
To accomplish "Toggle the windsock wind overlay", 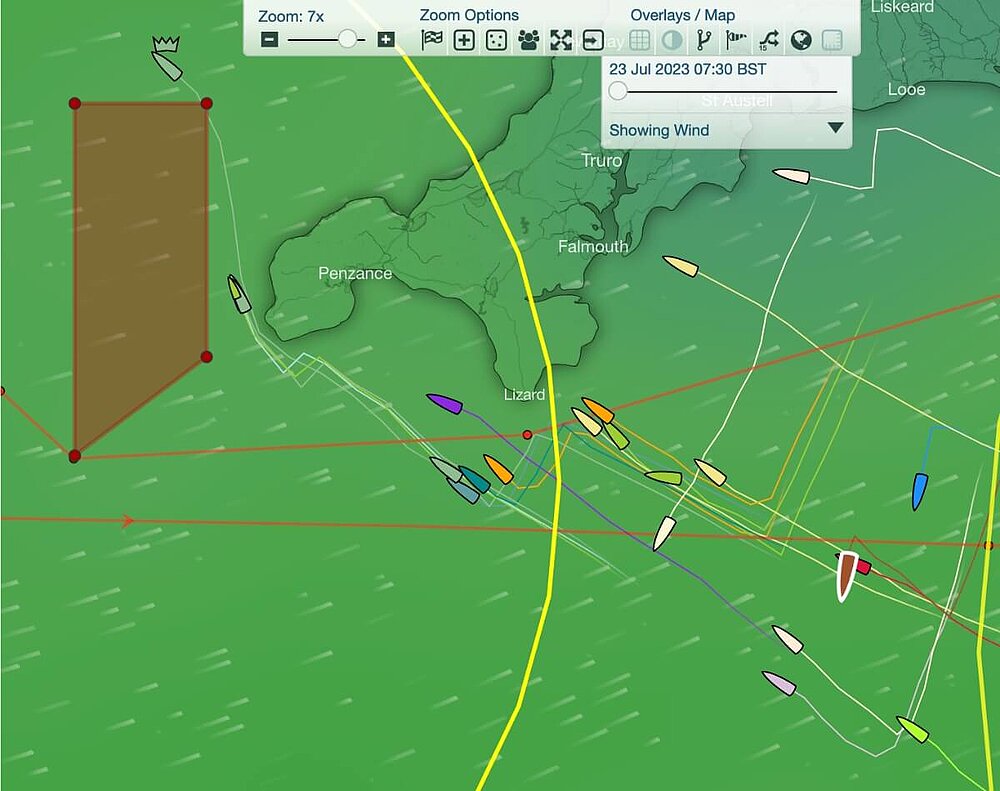I will click(736, 40).
